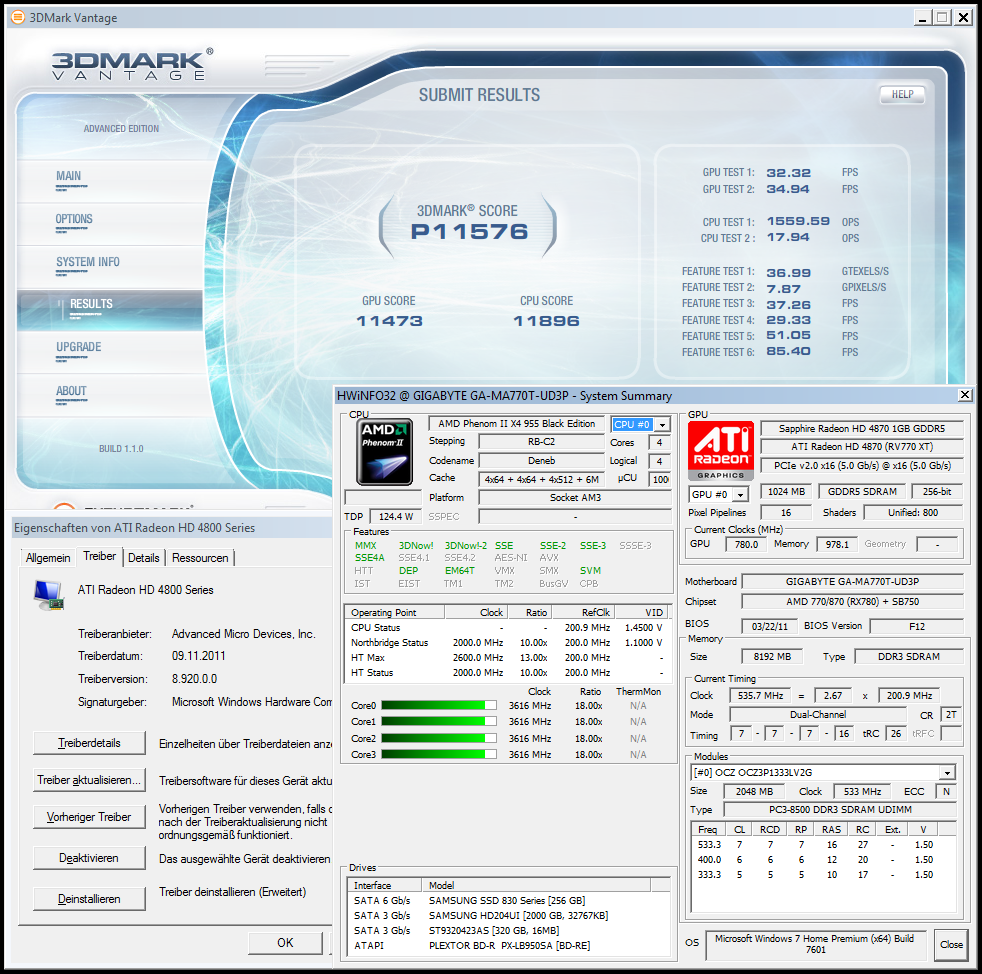Click the Core1 usage bar

pos(439,722)
